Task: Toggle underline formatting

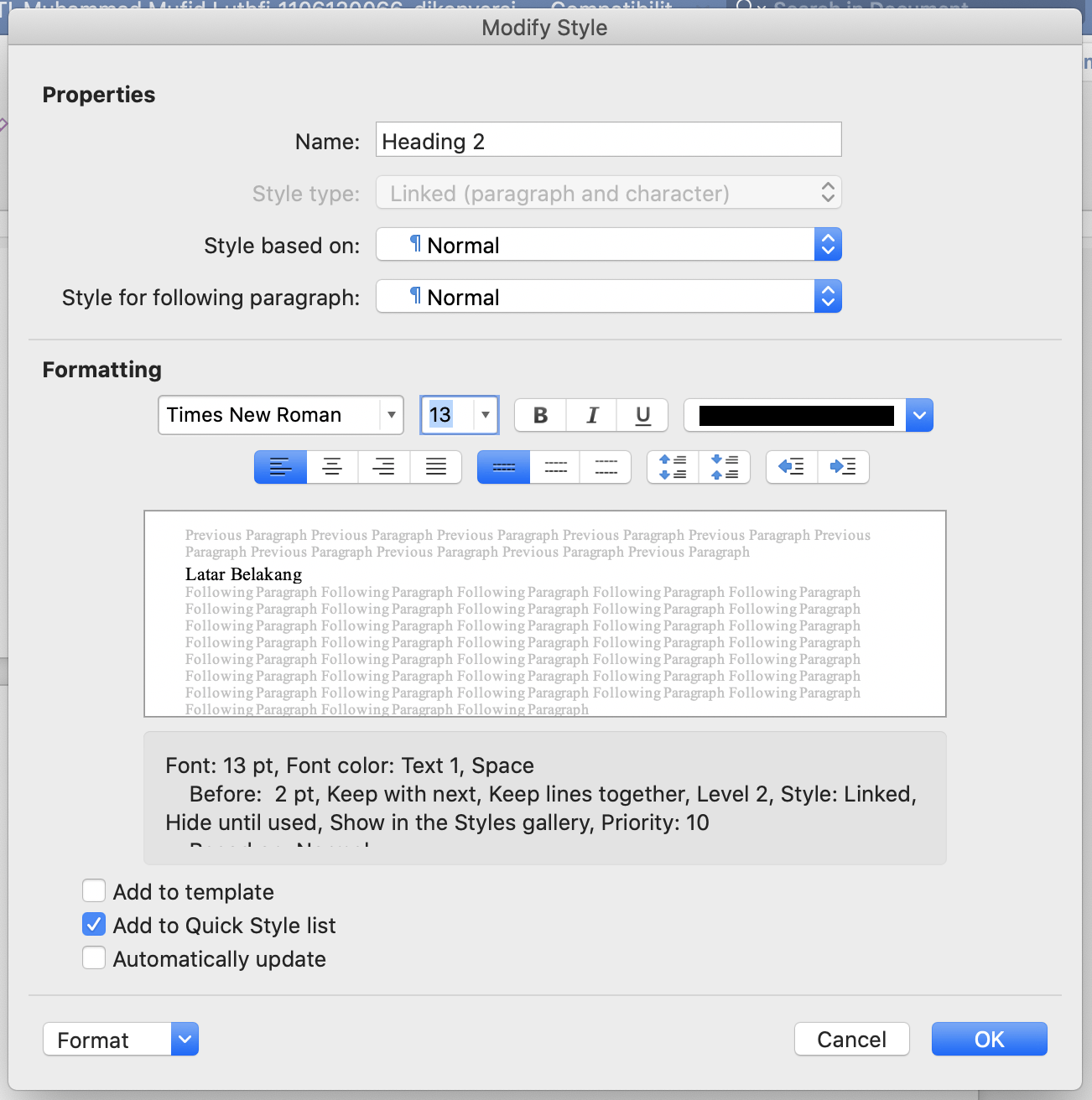Action: [x=642, y=415]
